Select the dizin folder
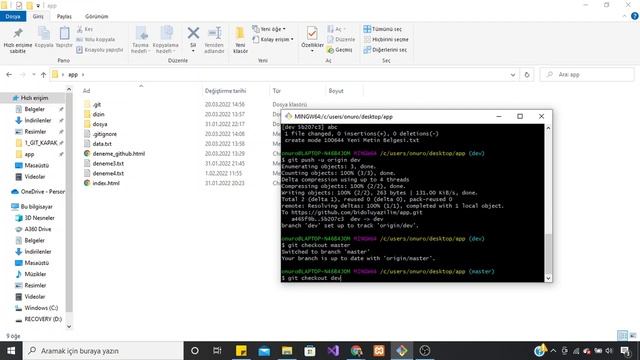 [x=98, y=114]
